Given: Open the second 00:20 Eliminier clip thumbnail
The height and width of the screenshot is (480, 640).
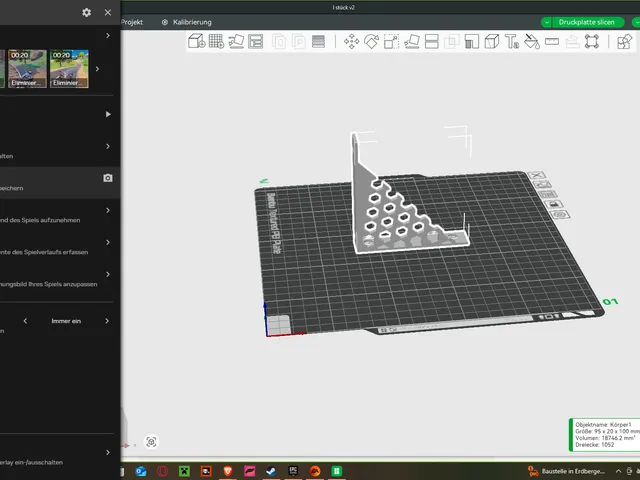Looking at the screenshot, I should tap(69, 69).
